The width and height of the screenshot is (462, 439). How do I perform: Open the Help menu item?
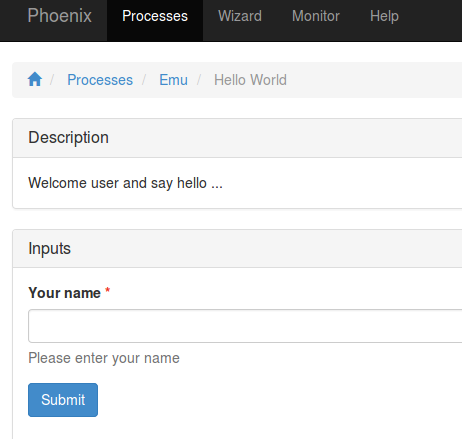pos(384,16)
